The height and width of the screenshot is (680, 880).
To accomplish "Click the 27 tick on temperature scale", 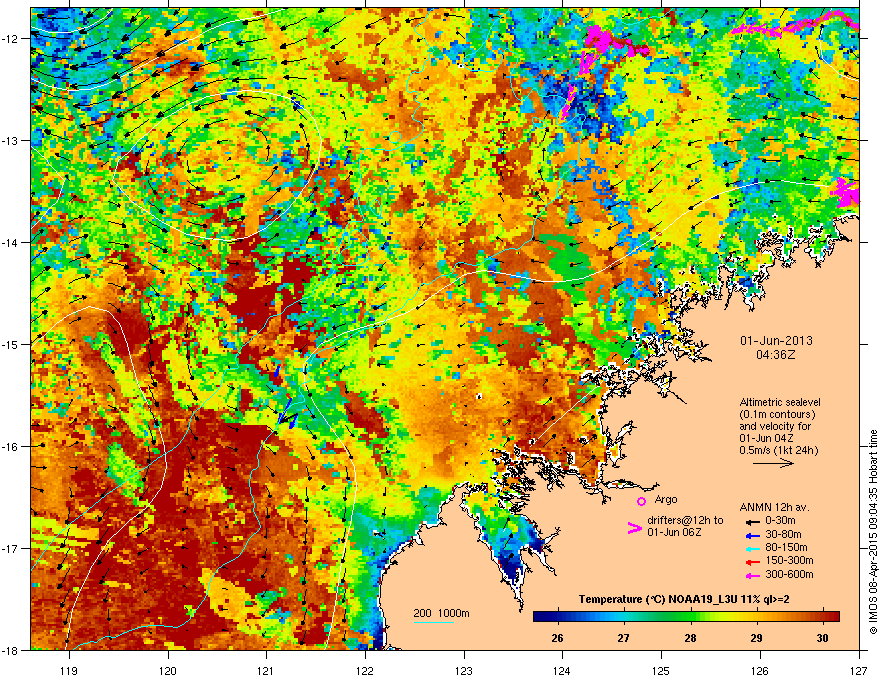I will (624, 638).
